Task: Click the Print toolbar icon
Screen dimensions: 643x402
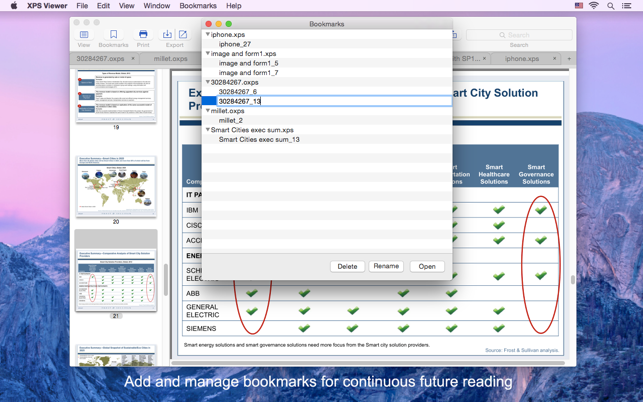Action: click(143, 34)
